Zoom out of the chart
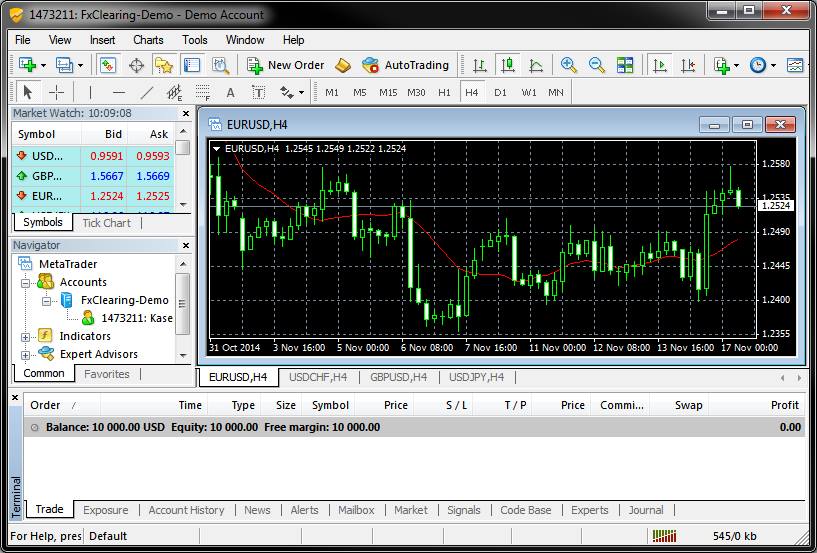This screenshot has height=553, width=817. pyautogui.click(x=597, y=65)
